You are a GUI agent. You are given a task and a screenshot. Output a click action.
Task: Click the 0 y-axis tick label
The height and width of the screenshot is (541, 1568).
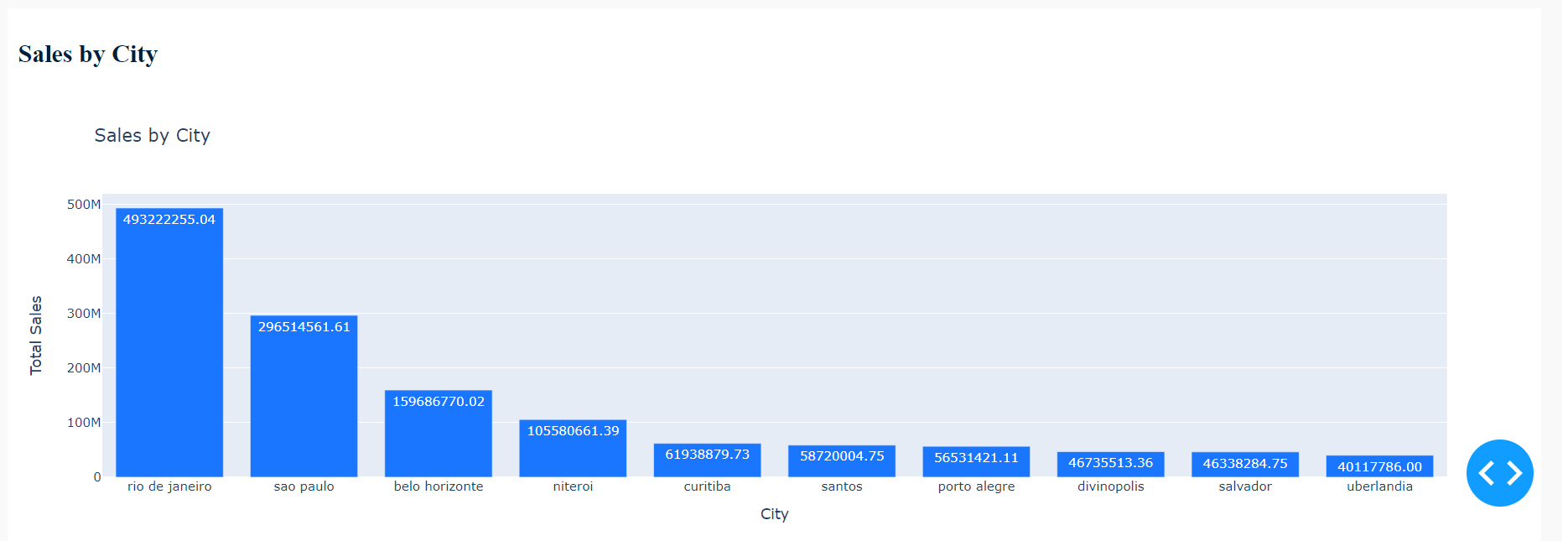[97, 477]
